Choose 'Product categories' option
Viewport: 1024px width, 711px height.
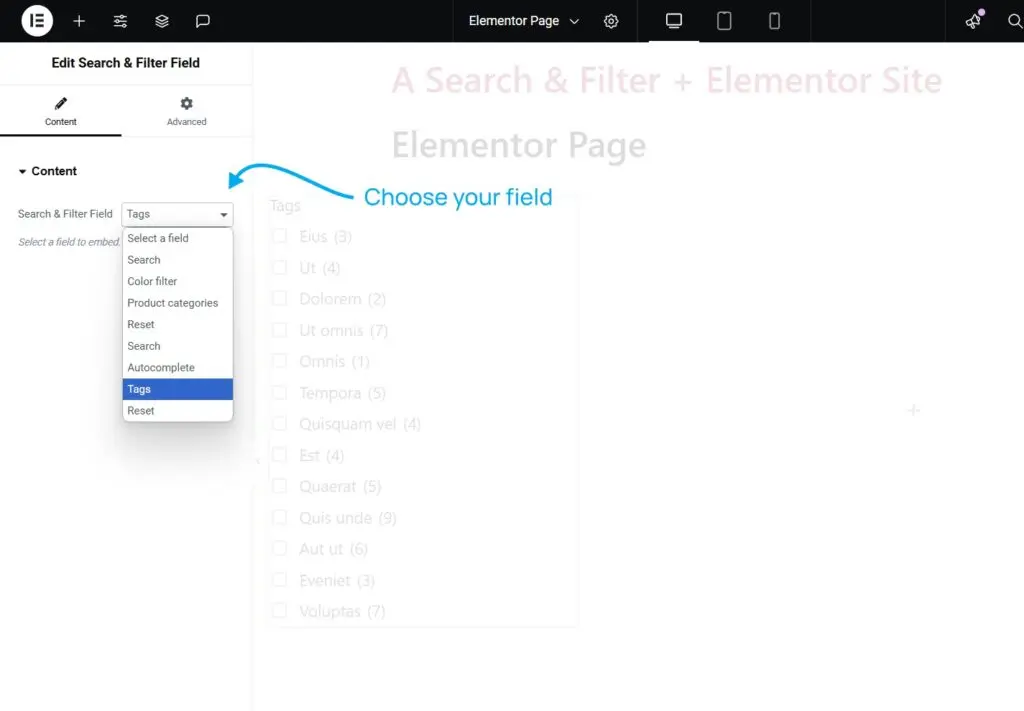tap(178, 303)
